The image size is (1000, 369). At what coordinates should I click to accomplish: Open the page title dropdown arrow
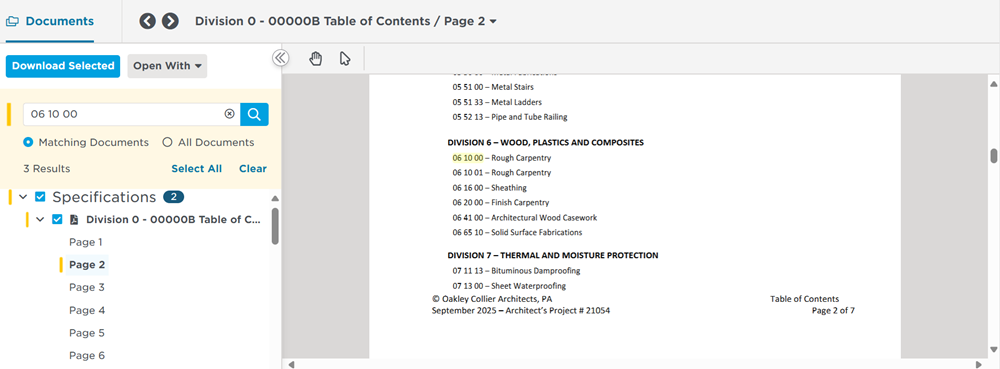[x=493, y=22]
